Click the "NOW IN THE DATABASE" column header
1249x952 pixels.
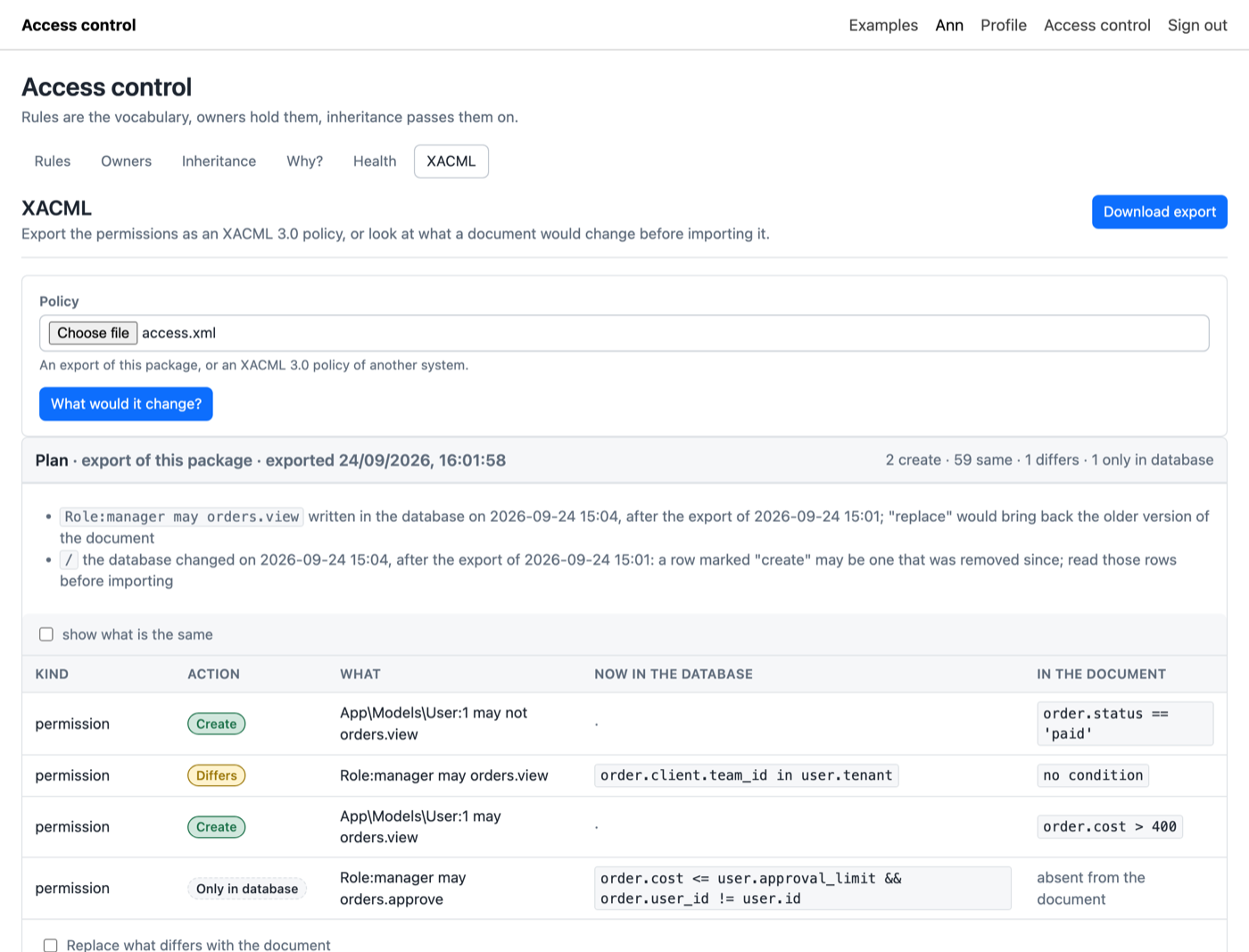click(674, 675)
